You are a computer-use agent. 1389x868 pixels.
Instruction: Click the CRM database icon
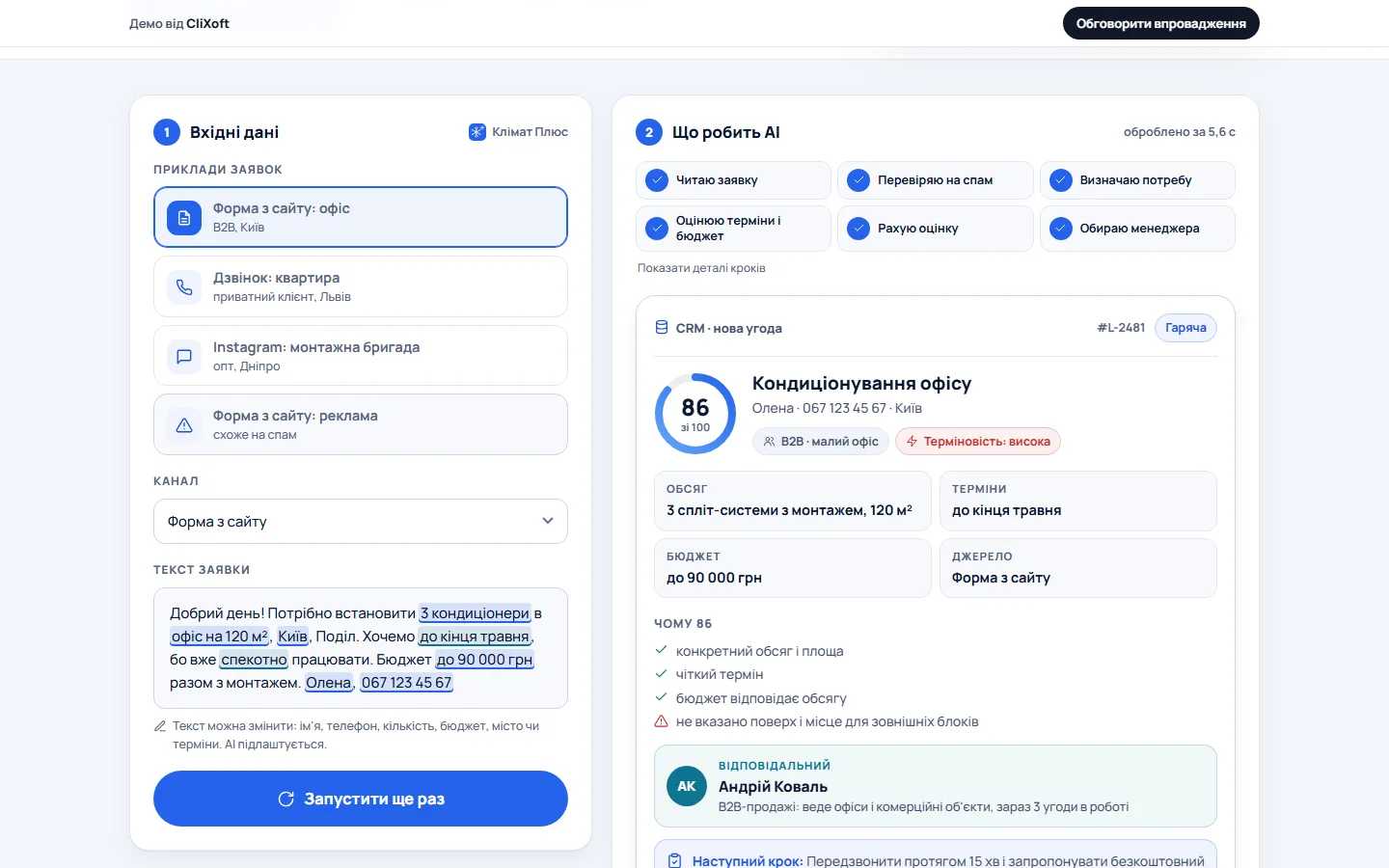[662, 328]
